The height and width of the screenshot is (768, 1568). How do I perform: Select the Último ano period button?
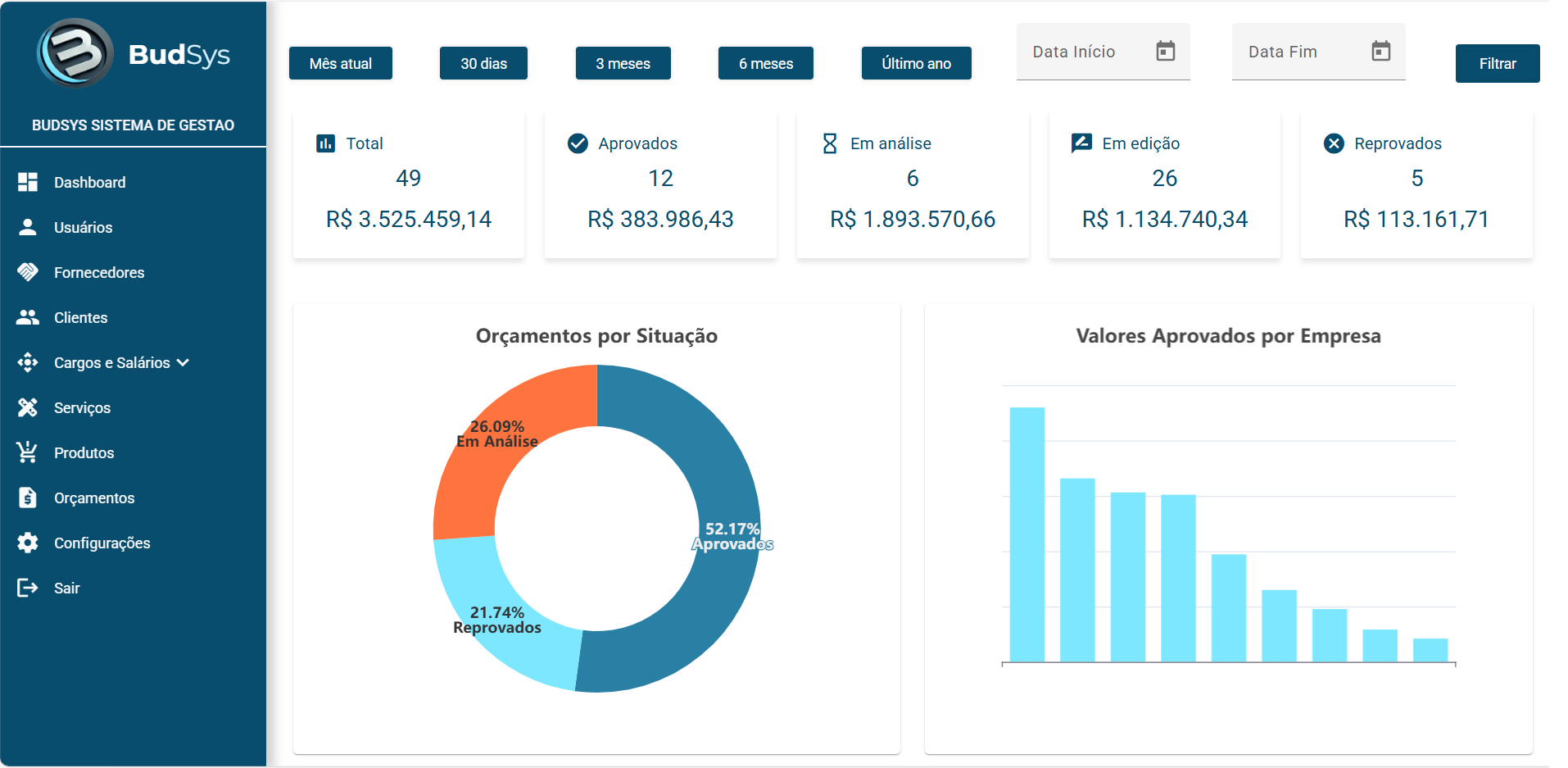(916, 63)
